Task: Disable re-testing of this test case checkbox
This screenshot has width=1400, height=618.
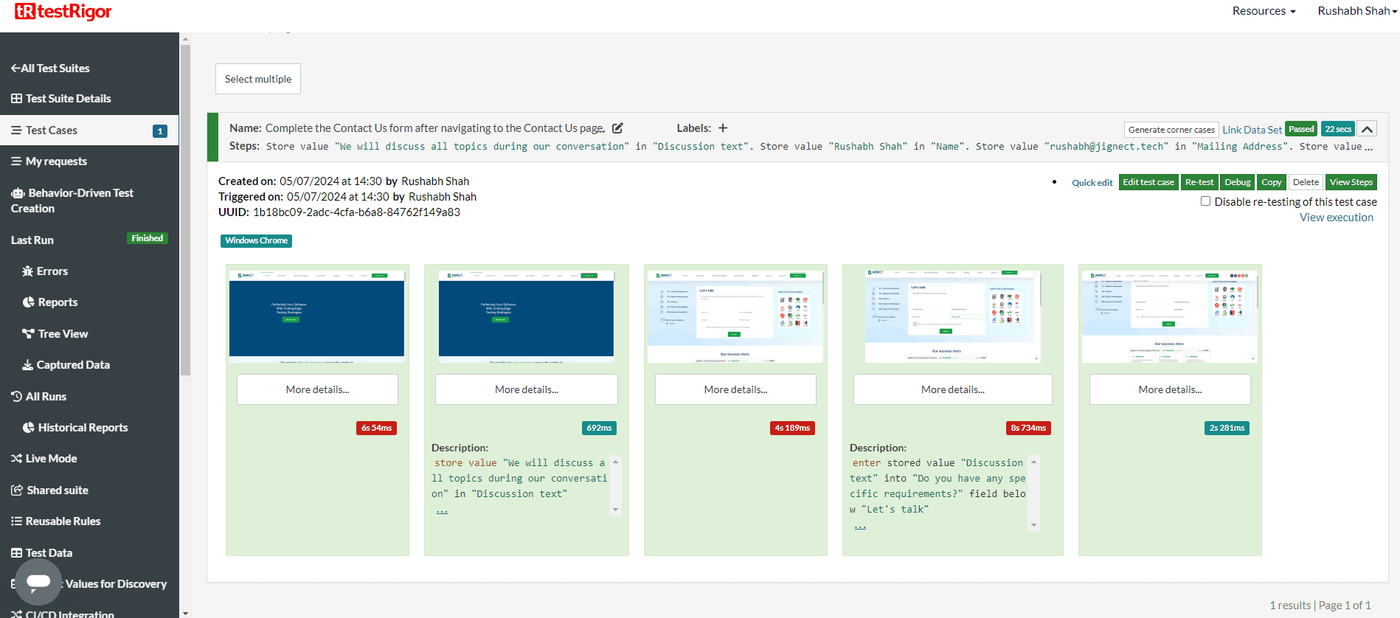Action: (x=1206, y=201)
